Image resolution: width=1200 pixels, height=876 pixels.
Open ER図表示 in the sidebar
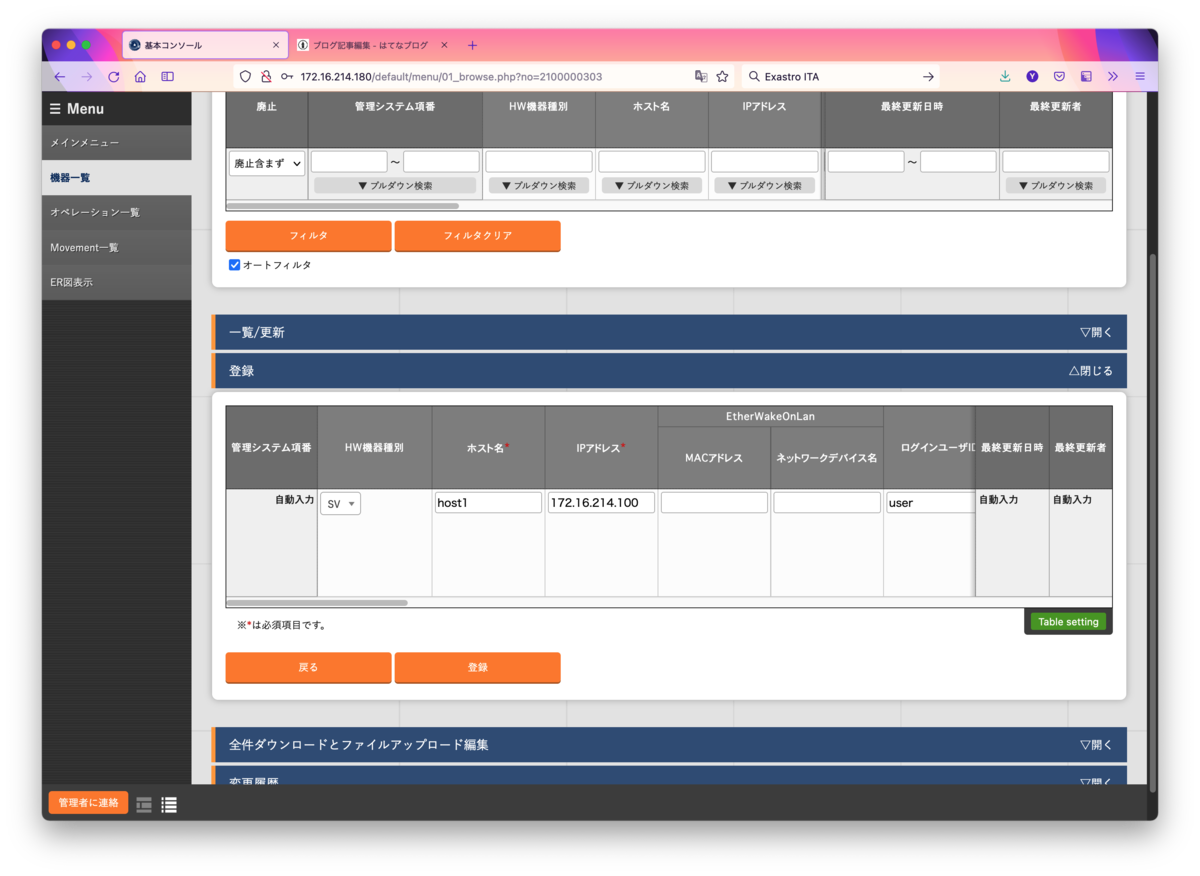tap(116, 283)
